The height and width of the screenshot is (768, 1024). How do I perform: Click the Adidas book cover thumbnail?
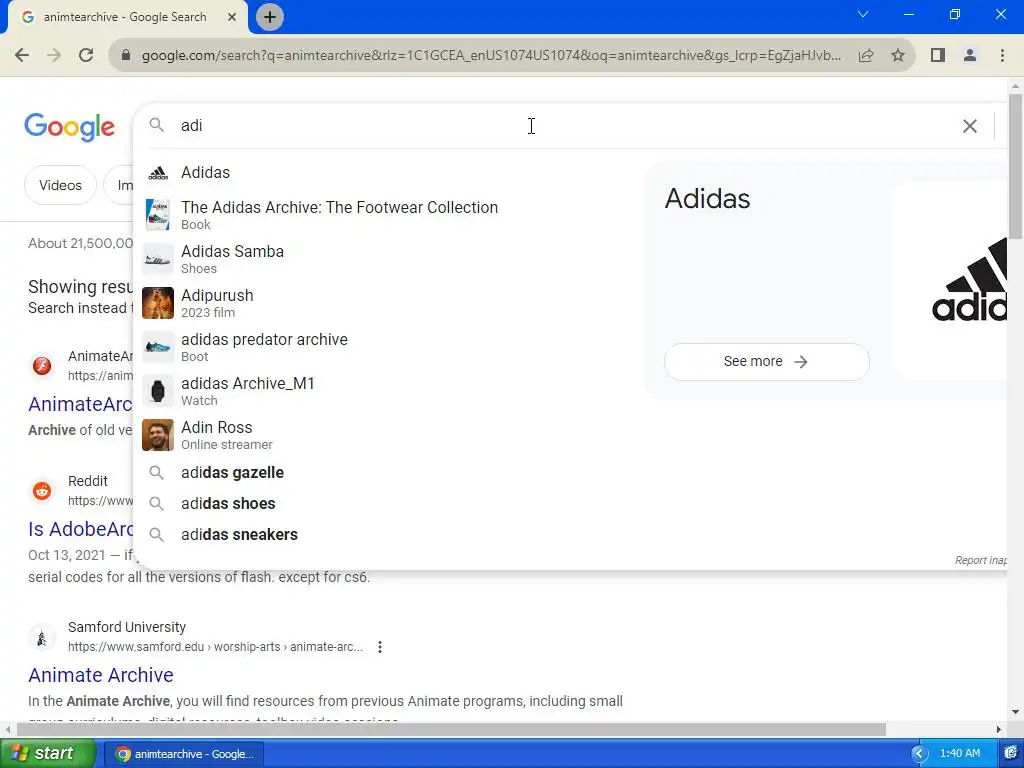point(157,215)
